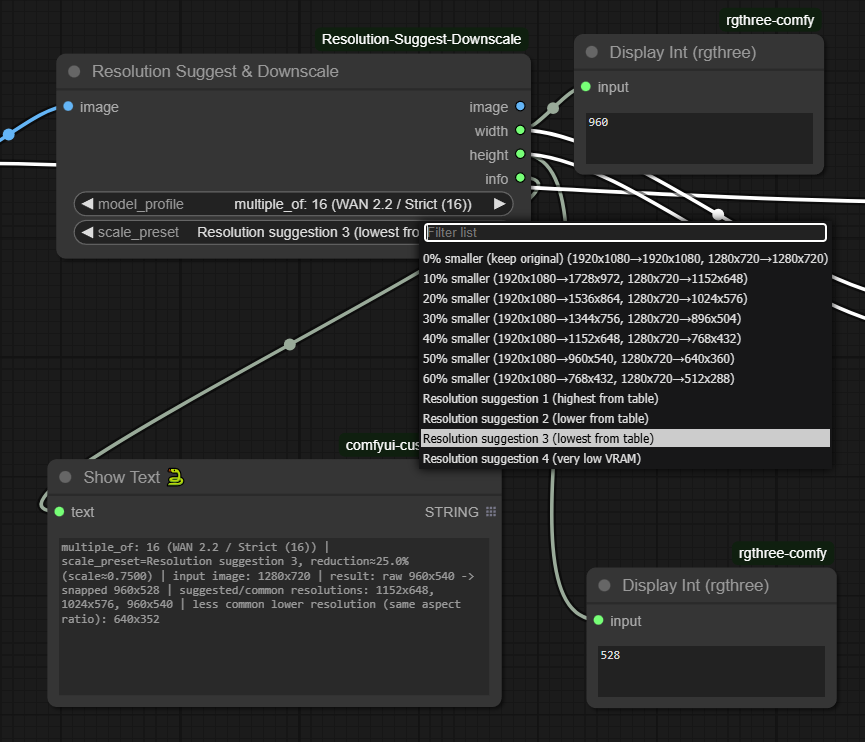The image size is (865, 742).
Task: Collapse the bottom Display Int node showing 528
Action: coord(605,585)
